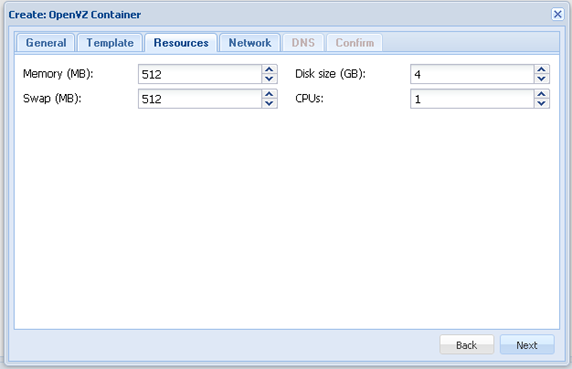Screen dimensions: 572x369
Task: Go to the Network tab
Action: pyautogui.click(x=250, y=43)
